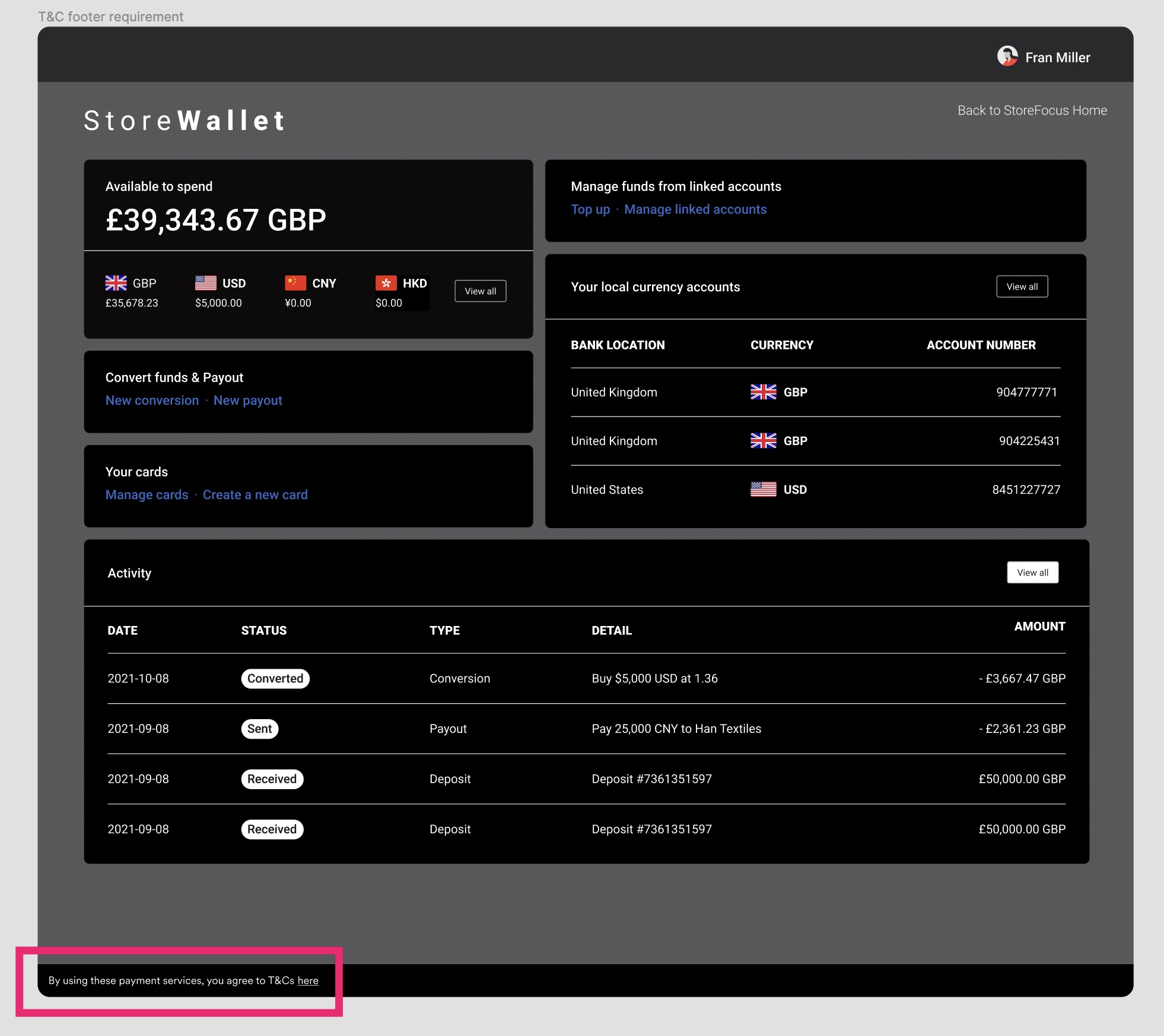Screen dimensions: 1164x1036
Task: Click US flag in United States row
Action: (x=763, y=490)
